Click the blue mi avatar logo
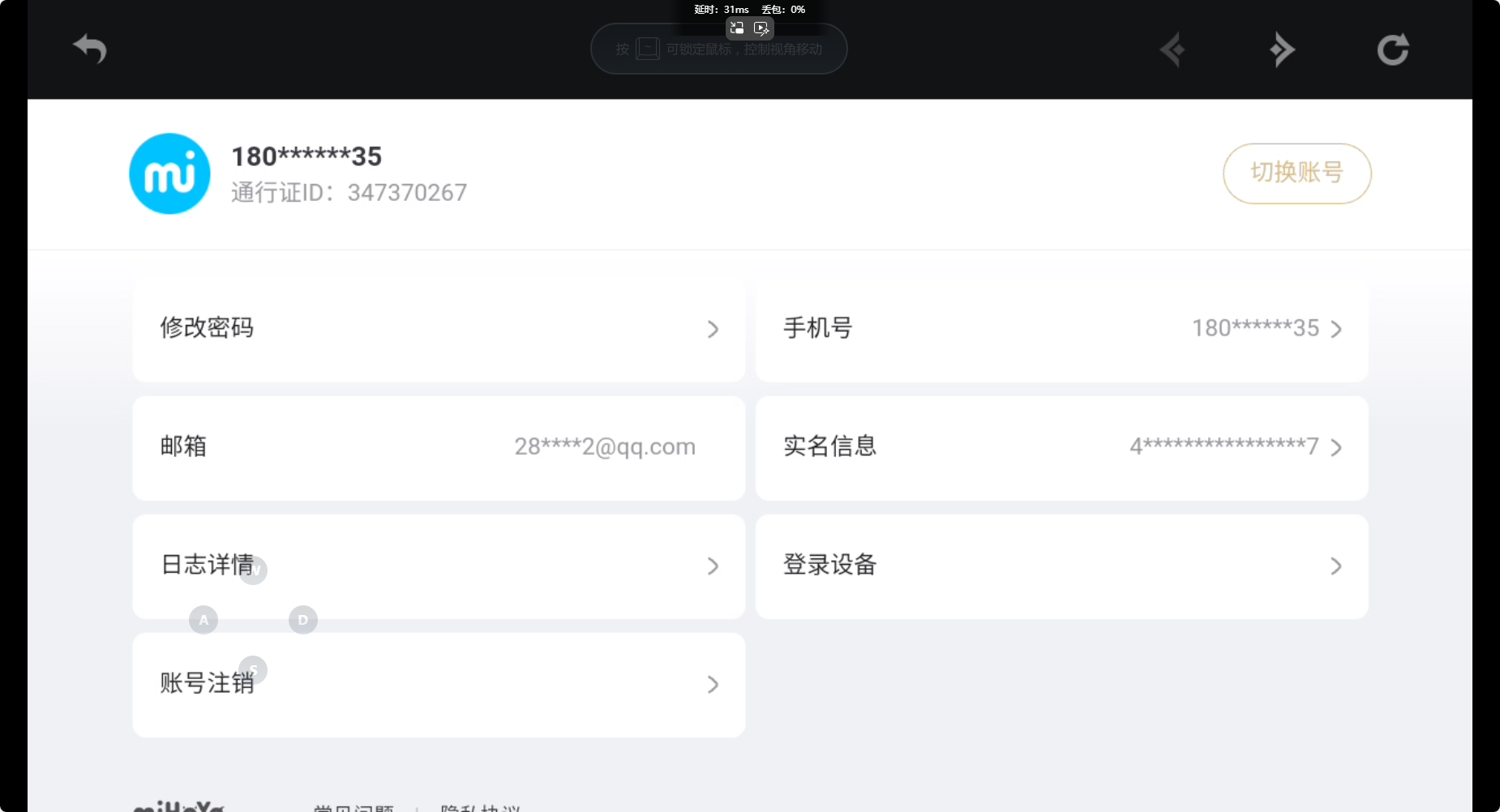The image size is (1500, 812). [x=169, y=173]
